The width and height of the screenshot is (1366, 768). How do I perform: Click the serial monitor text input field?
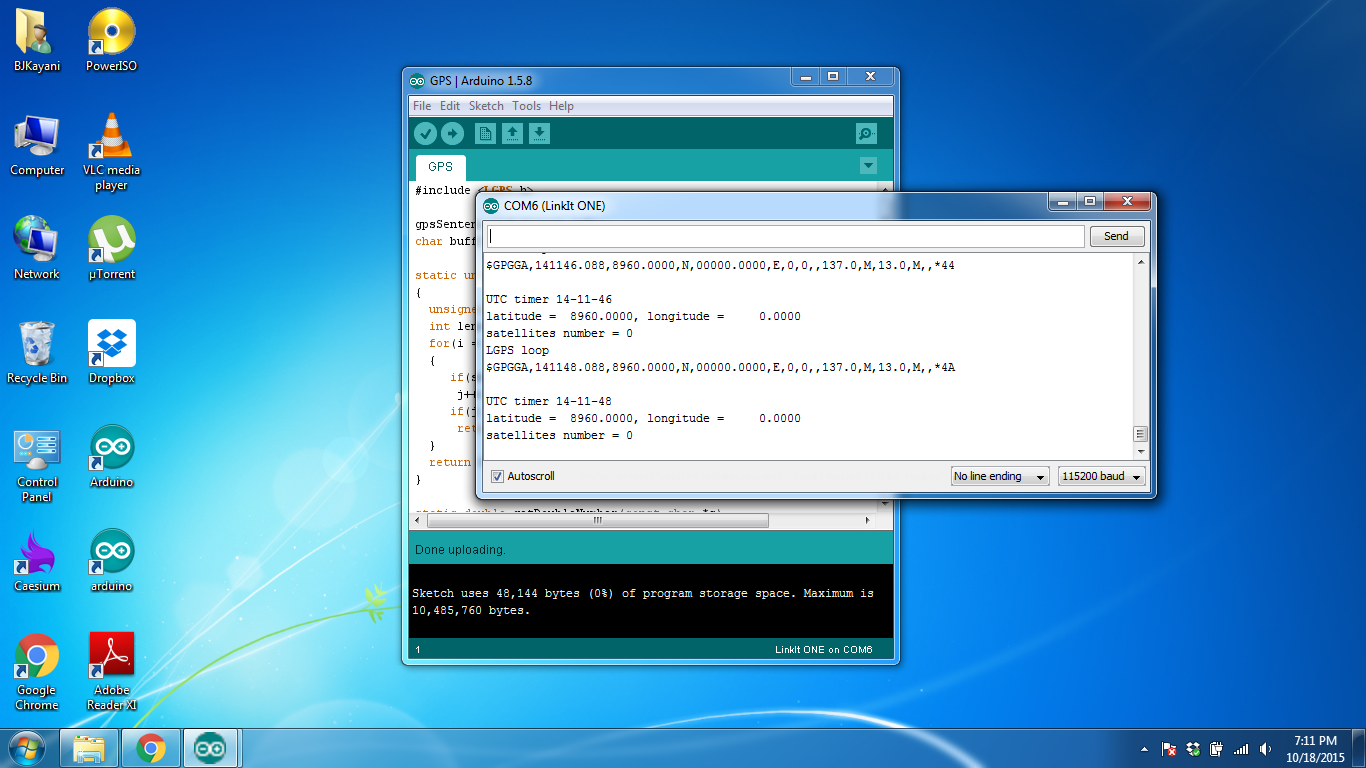click(785, 236)
